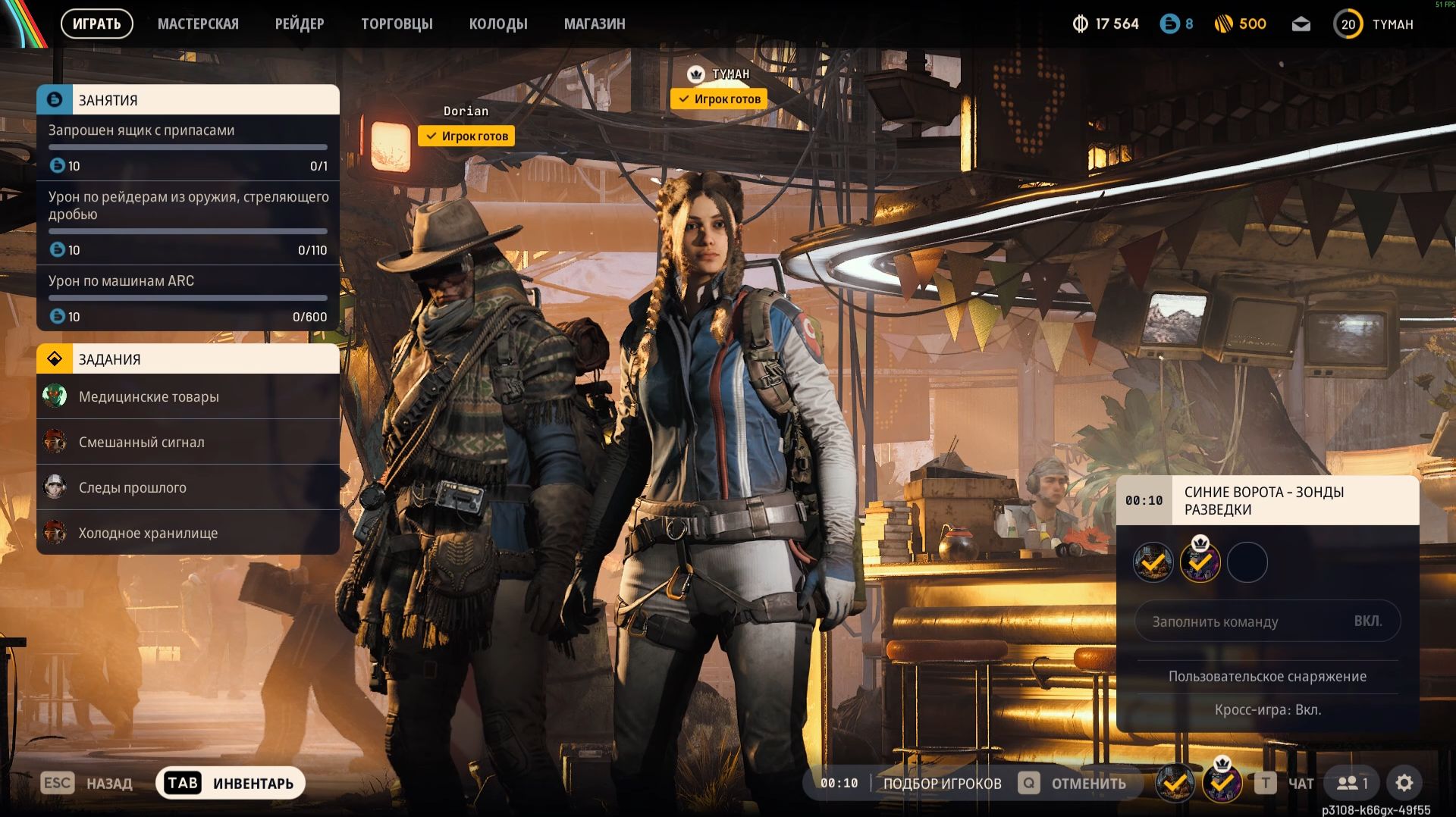Switch to the ТОРГОВЦЫ tab

point(397,23)
